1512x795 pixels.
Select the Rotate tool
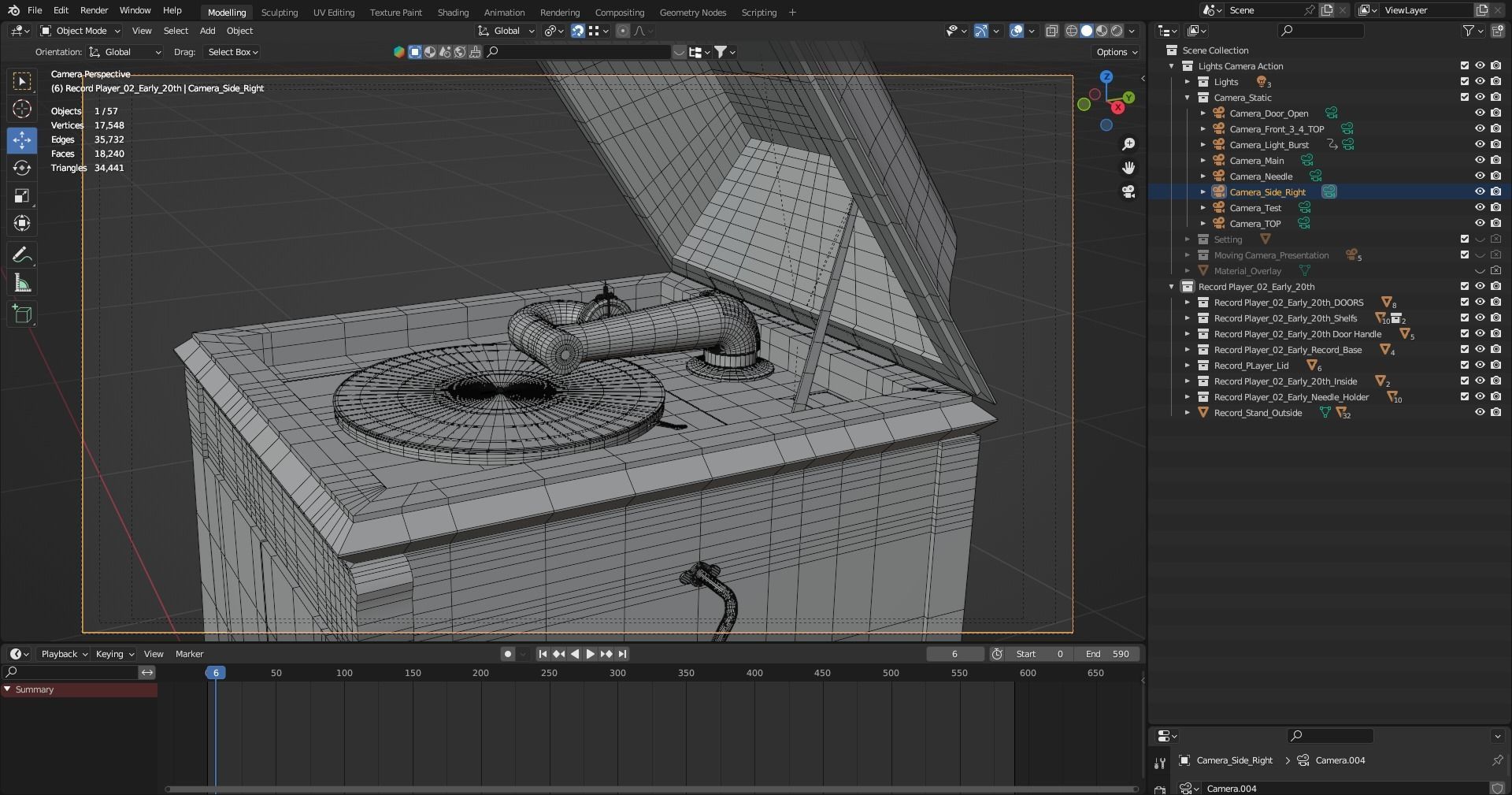(22, 168)
